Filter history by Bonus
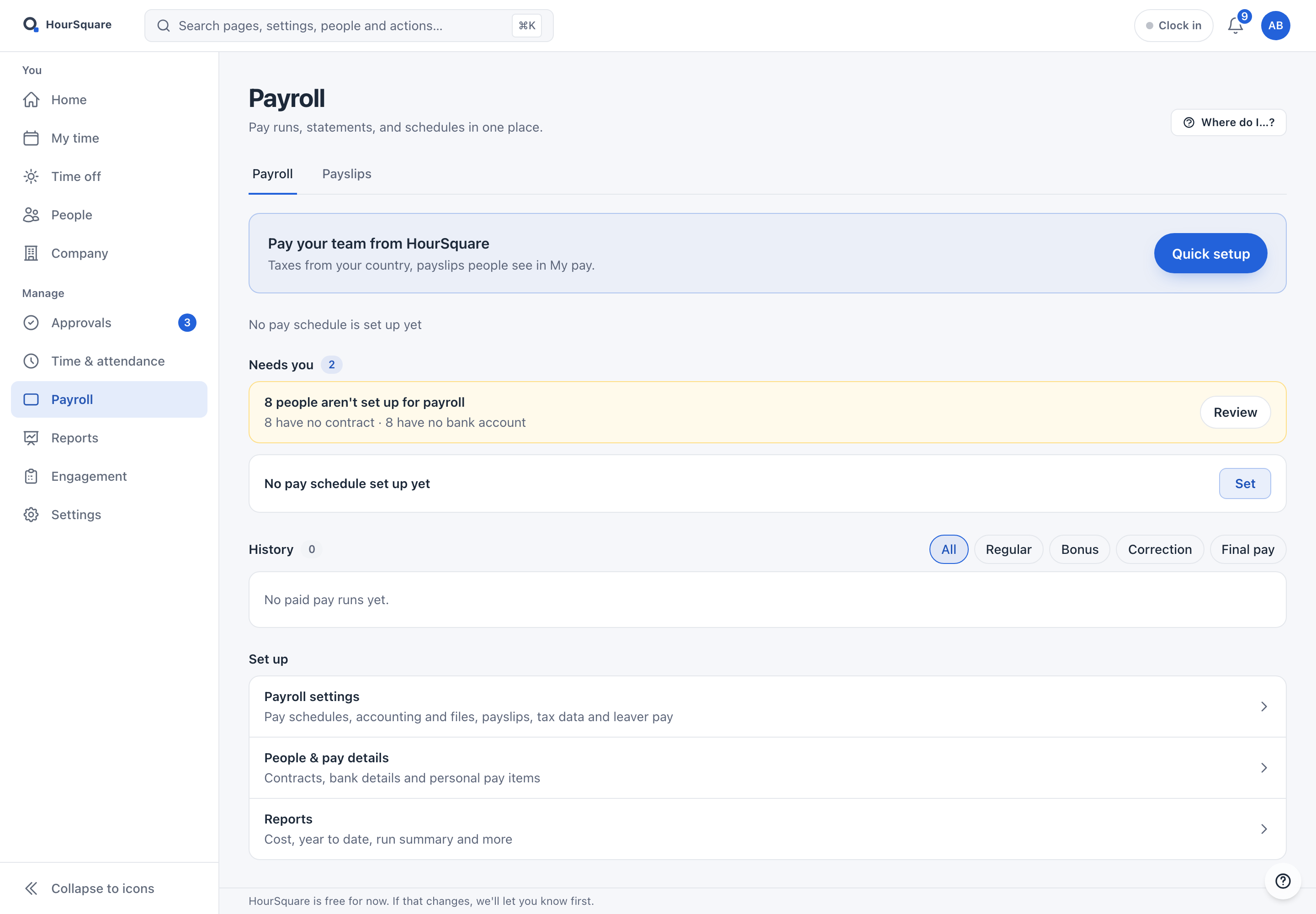1316x914 pixels. point(1079,549)
